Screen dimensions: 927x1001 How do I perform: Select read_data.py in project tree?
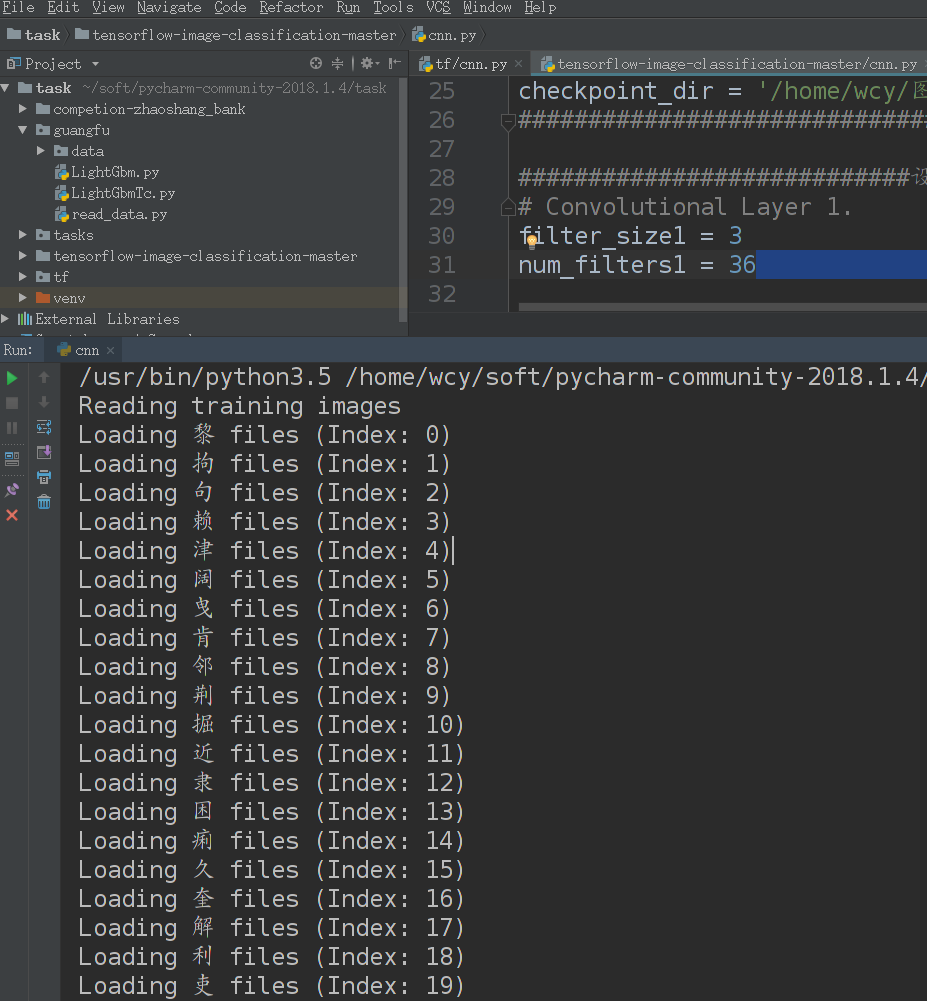click(111, 214)
